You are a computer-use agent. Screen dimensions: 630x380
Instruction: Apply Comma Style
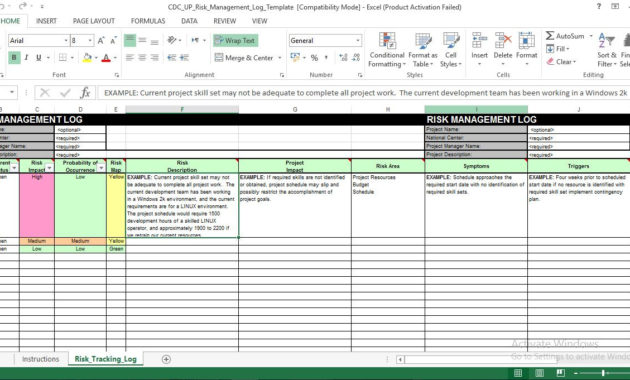[326, 58]
